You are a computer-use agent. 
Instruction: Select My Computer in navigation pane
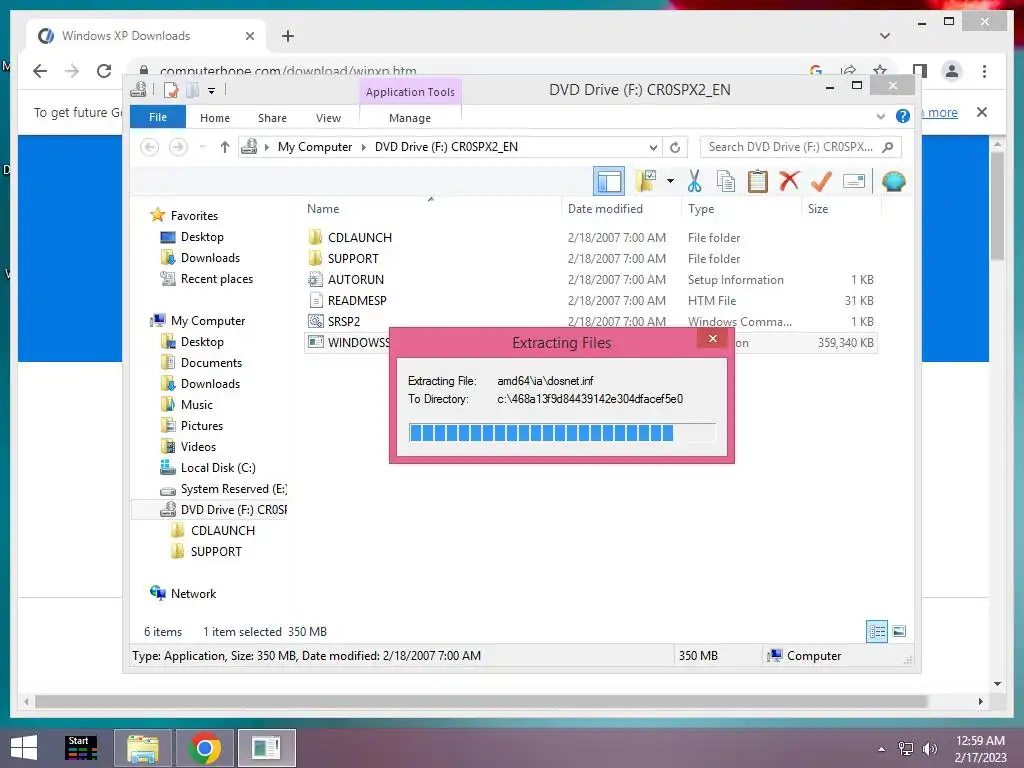tap(208, 321)
